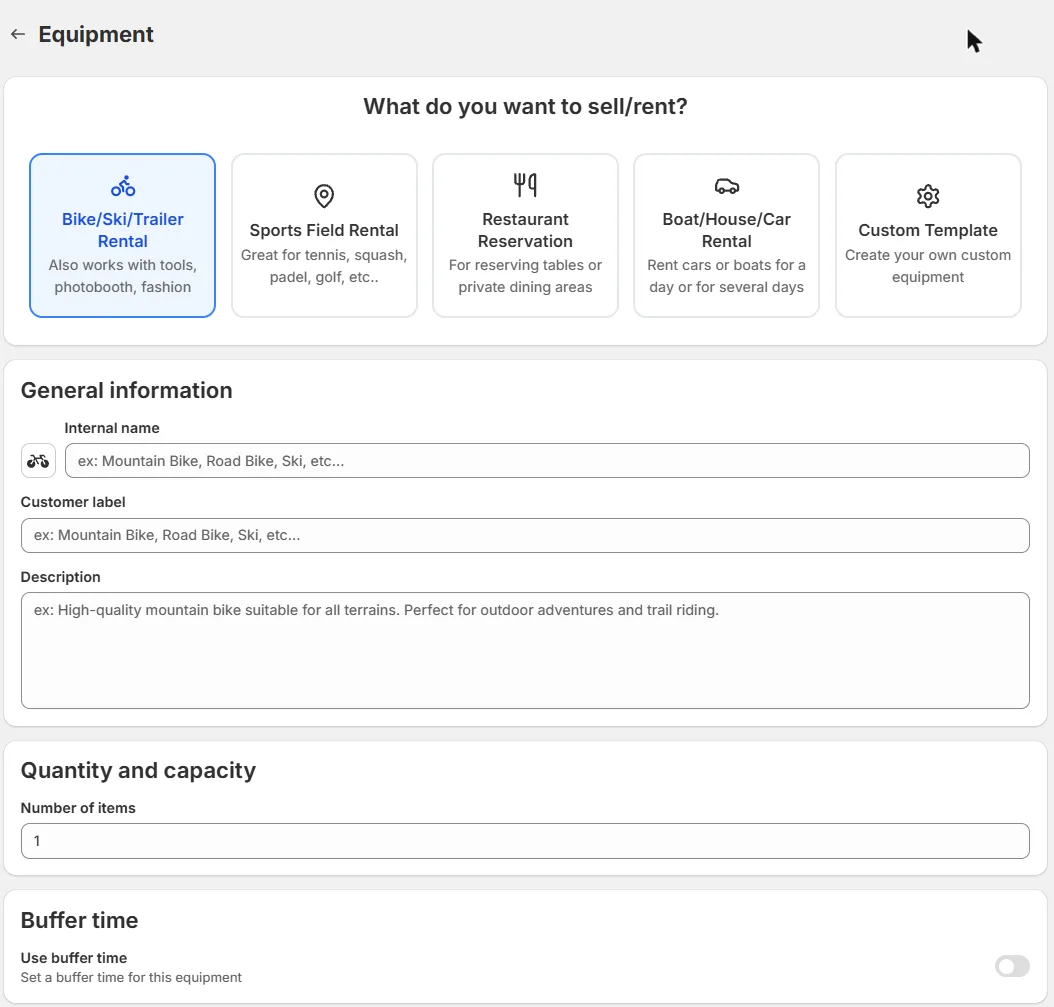Click inside the Description text area
The width and height of the screenshot is (1054, 1007).
(525, 650)
